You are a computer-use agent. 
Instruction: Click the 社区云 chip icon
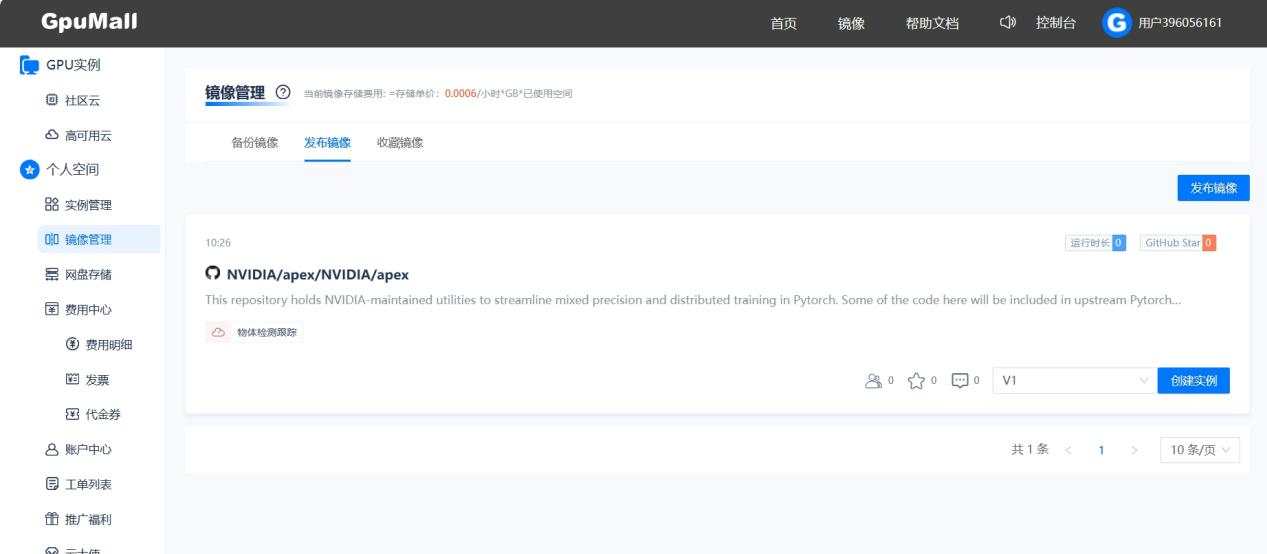[52, 101]
